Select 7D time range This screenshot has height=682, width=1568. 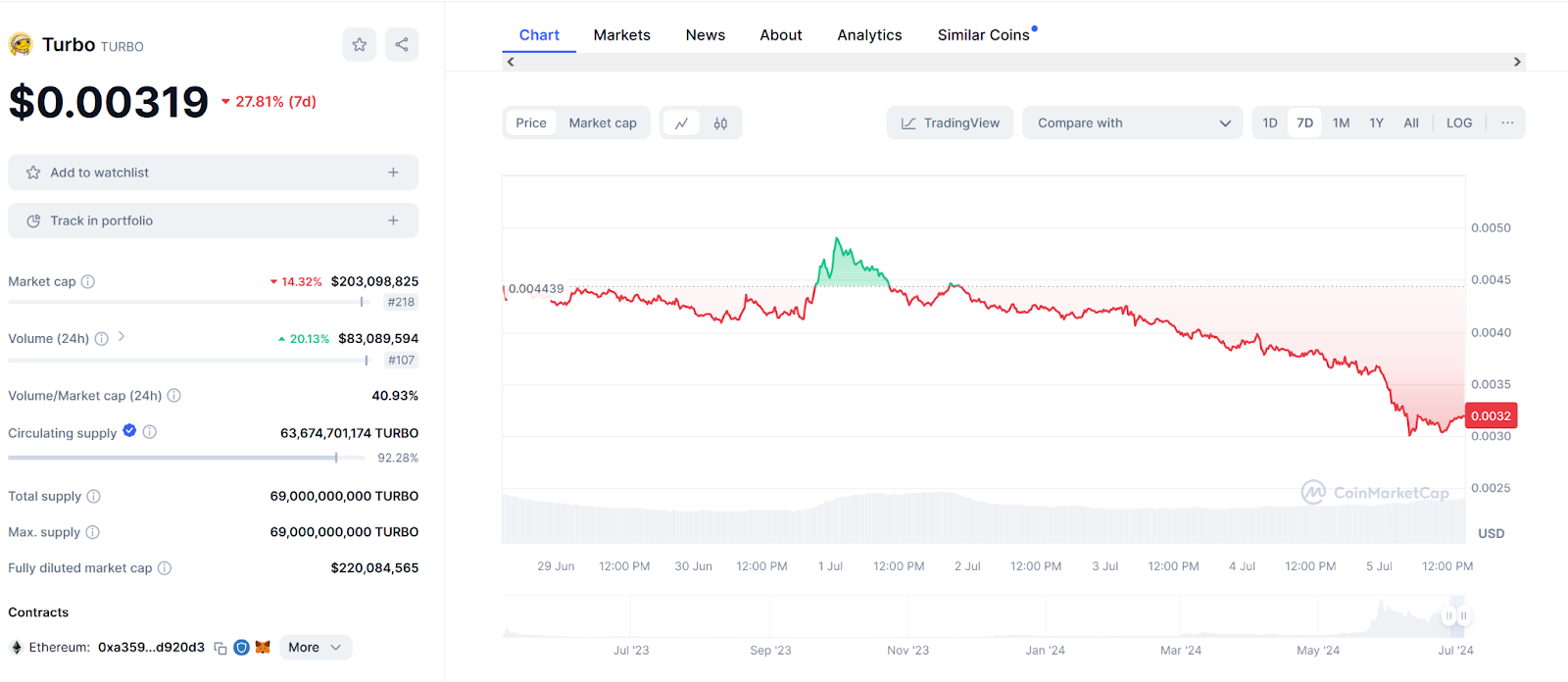[x=1305, y=122]
